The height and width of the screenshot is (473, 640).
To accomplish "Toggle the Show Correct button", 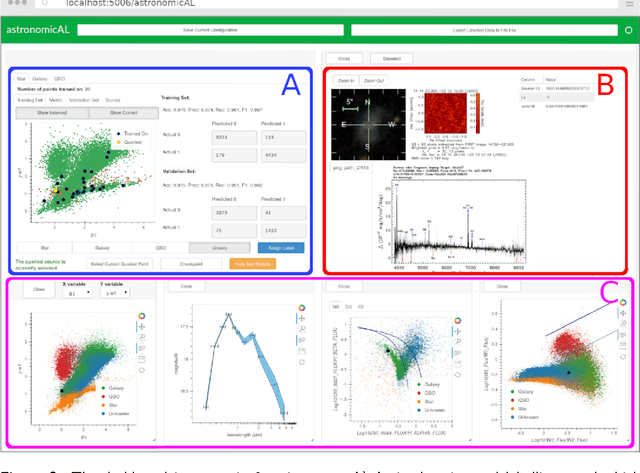I will pyautogui.click(x=124, y=113).
